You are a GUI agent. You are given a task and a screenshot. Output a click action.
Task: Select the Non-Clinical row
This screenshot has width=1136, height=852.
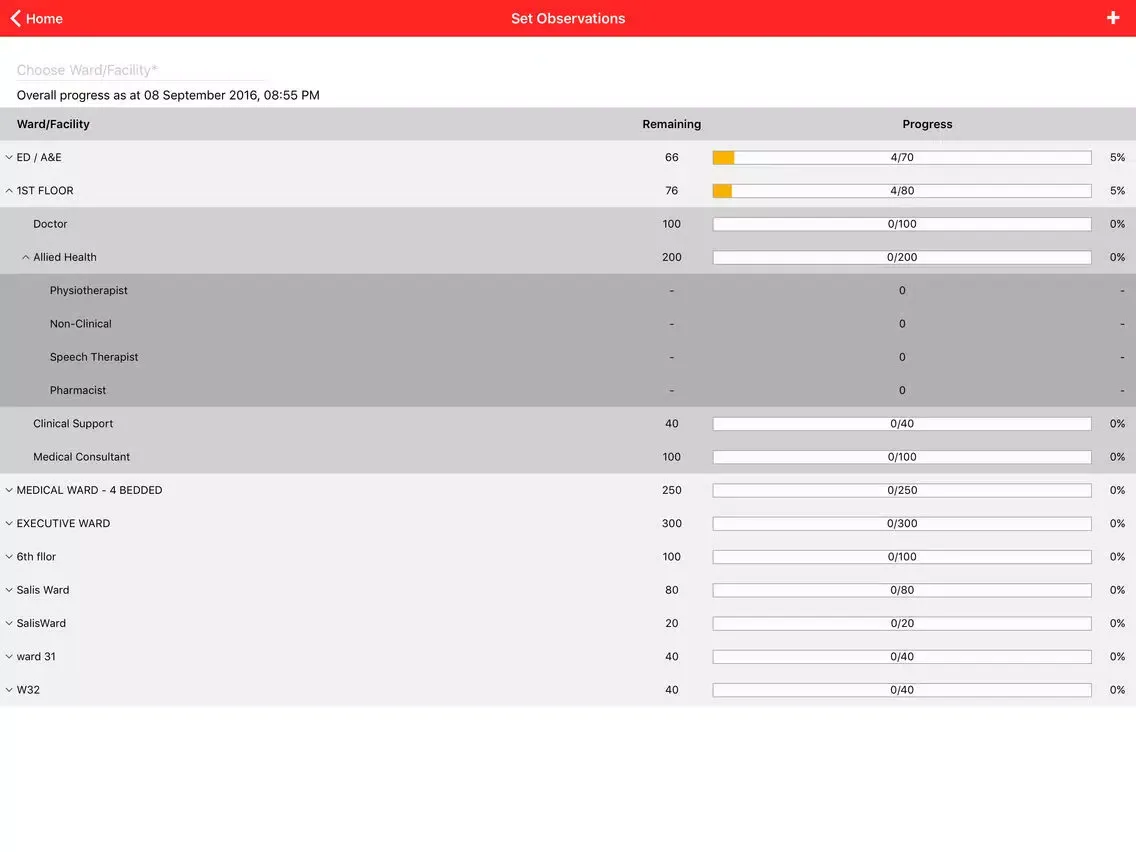coord(568,324)
